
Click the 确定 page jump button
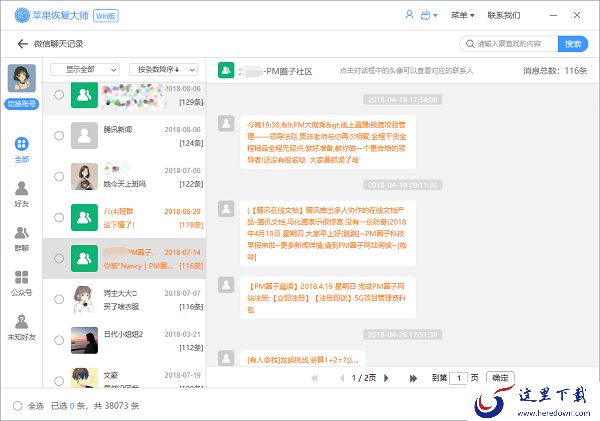(x=500, y=378)
